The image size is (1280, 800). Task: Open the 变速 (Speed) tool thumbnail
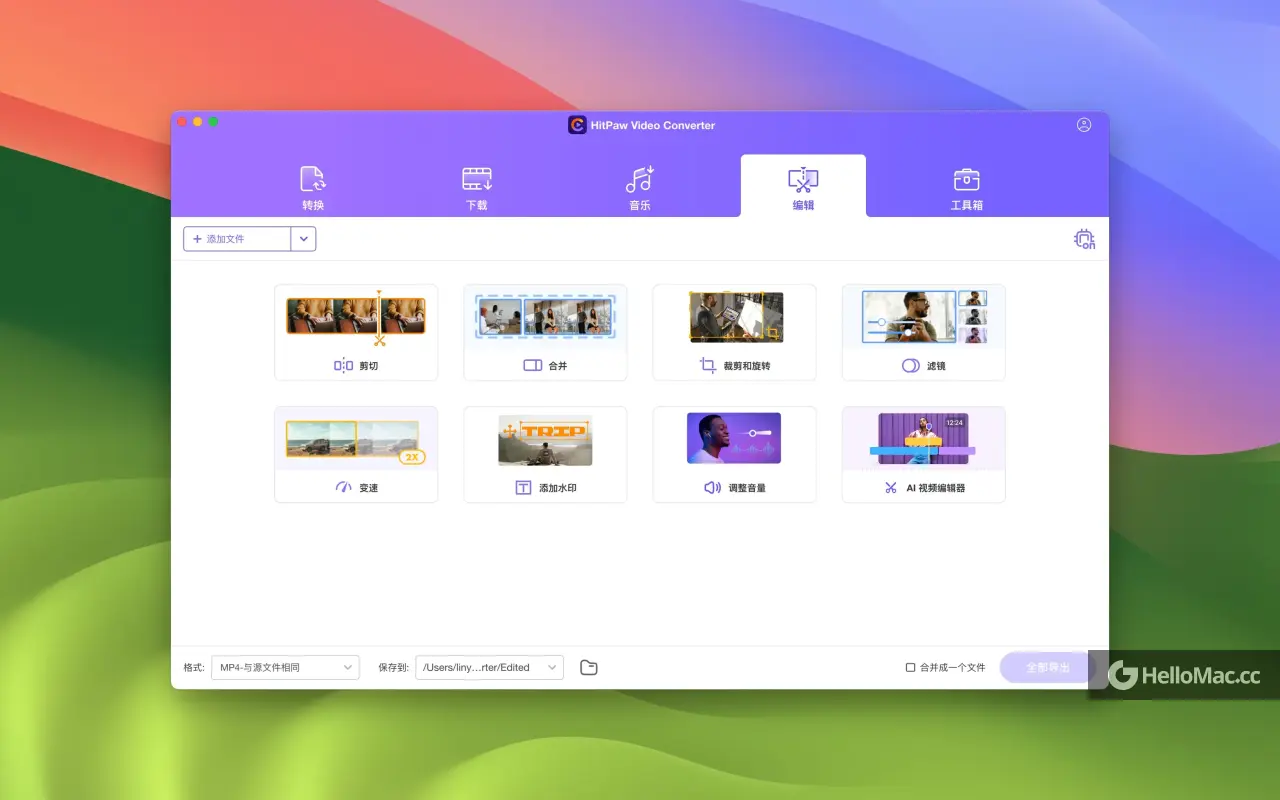356,439
